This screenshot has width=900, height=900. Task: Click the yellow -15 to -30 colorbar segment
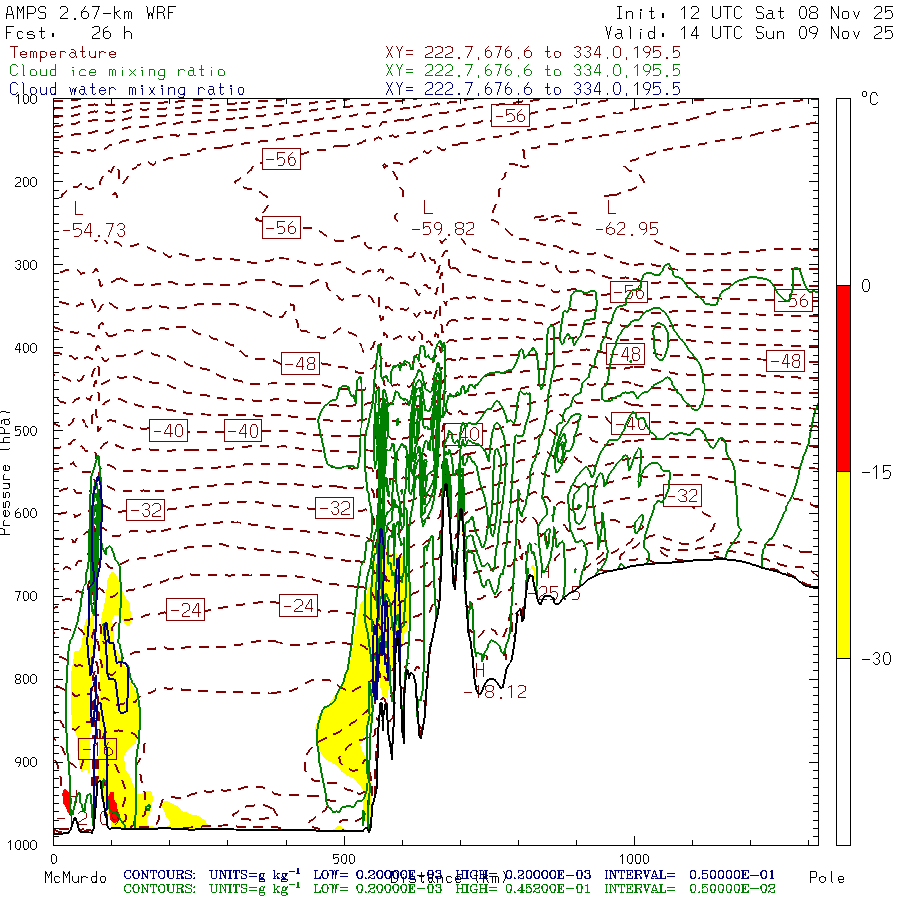843,565
